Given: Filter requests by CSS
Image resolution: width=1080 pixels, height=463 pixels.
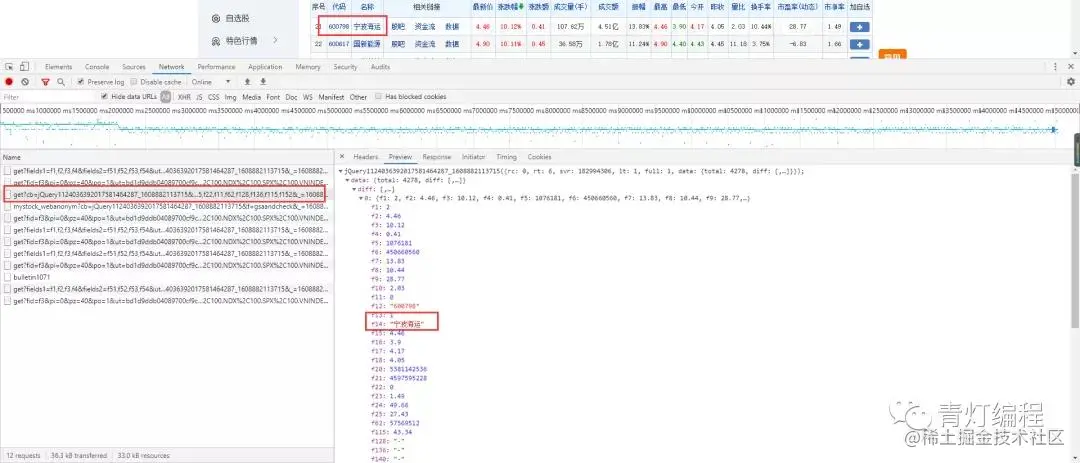Looking at the screenshot, I should 214,97.
